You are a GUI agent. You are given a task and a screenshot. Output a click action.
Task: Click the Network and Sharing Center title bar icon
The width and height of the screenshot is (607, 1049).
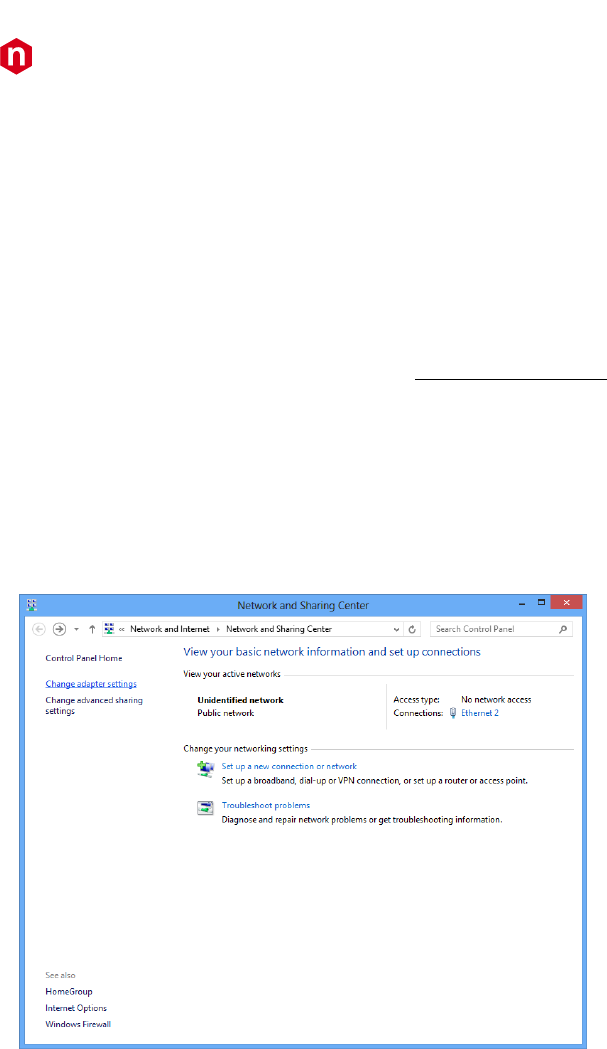[x=31, y=605]
